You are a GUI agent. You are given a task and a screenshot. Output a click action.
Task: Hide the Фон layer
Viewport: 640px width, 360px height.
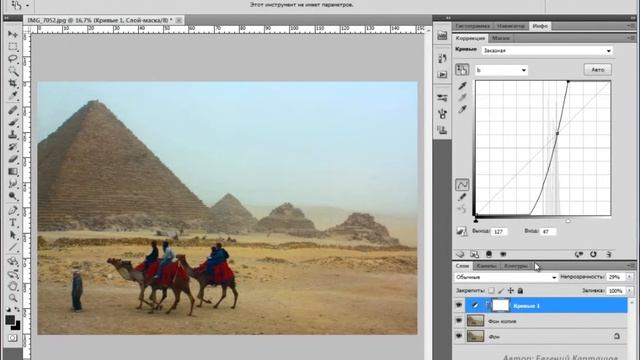pyautogui.click(x=459, y=336)
